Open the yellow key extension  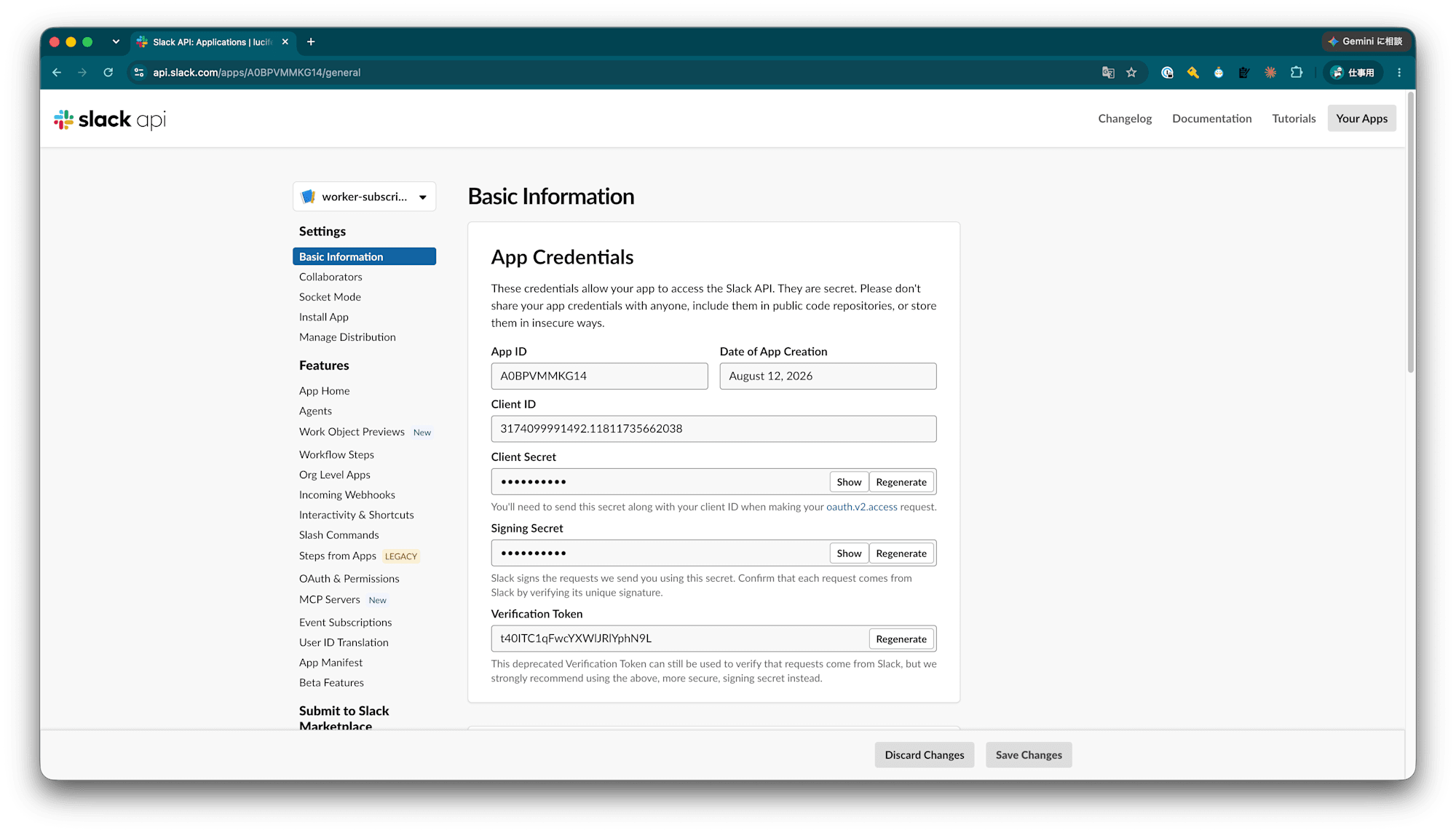[1192, 73]
